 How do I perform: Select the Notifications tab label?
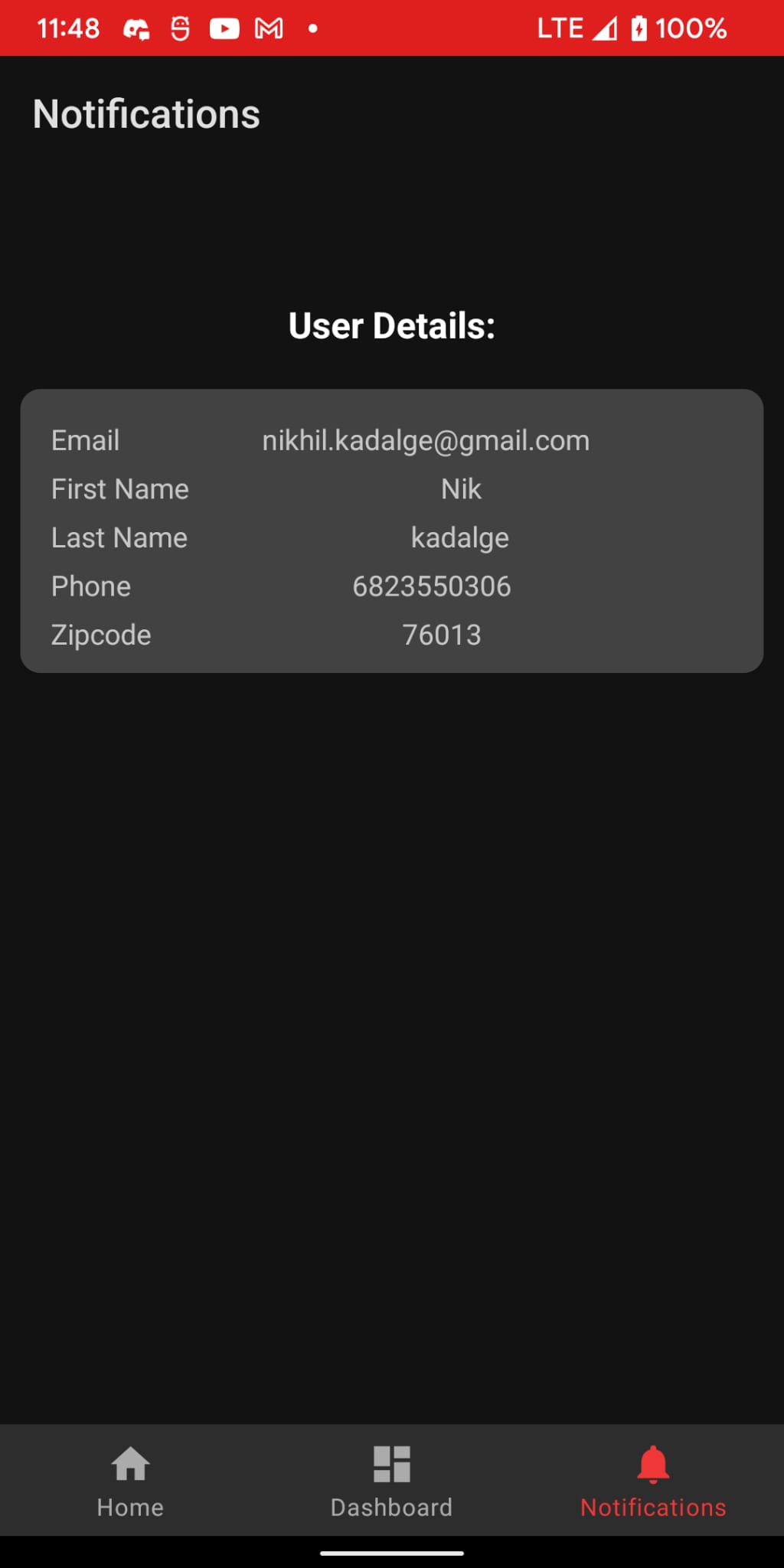tap(653, 1508)
